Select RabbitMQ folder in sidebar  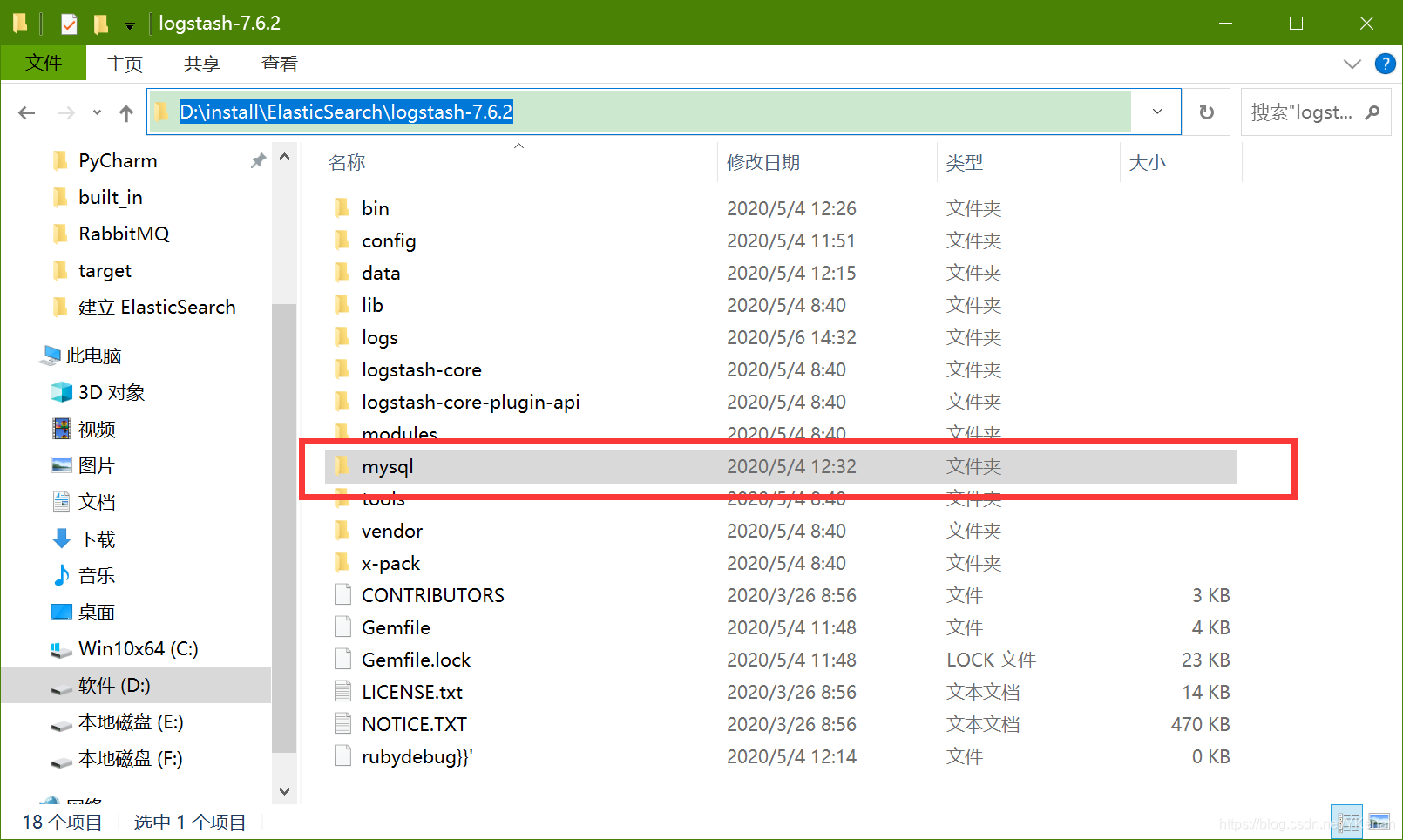(x=124, y=234)
